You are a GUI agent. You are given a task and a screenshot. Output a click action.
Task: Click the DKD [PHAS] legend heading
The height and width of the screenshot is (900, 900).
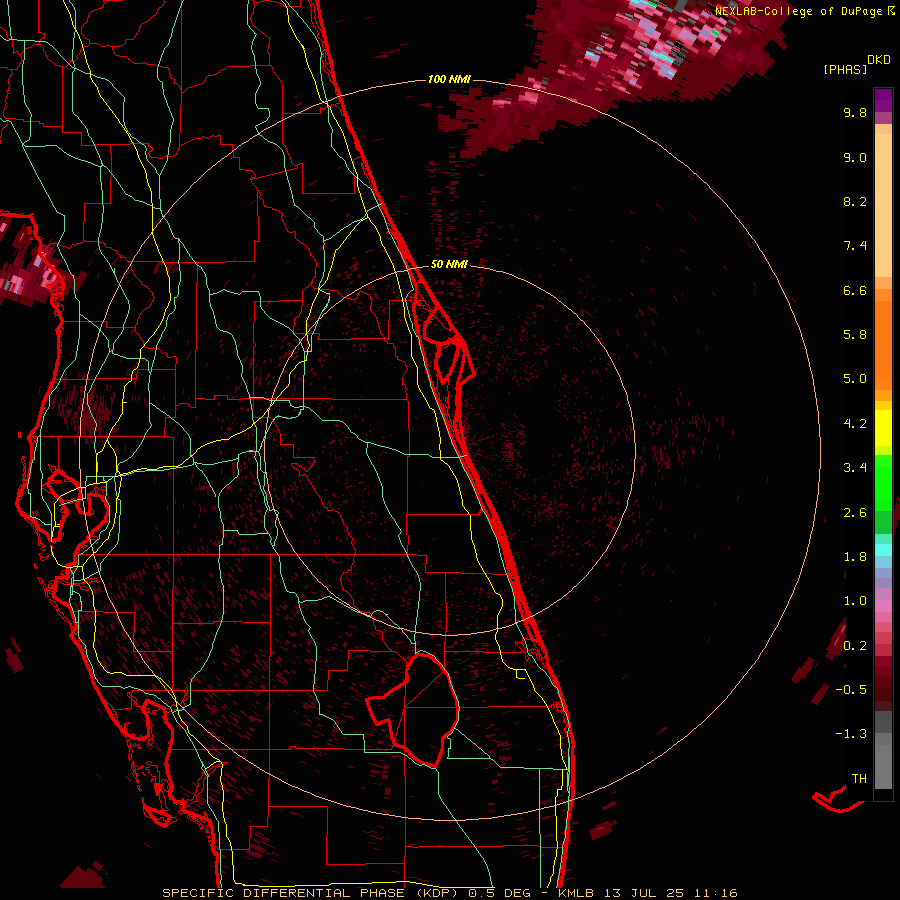point(856,64)
